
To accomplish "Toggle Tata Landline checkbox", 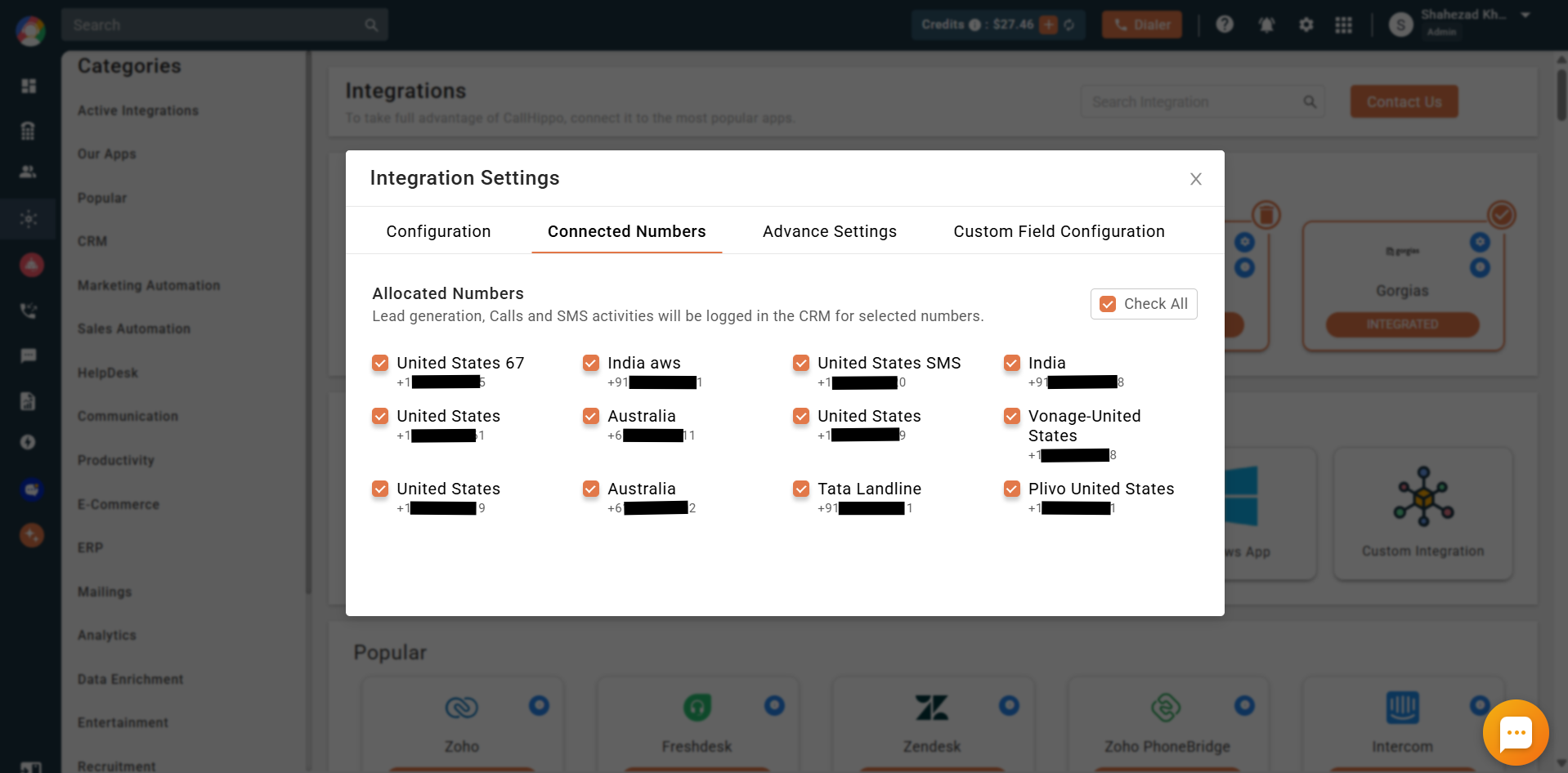I will (x=801, y=489).
